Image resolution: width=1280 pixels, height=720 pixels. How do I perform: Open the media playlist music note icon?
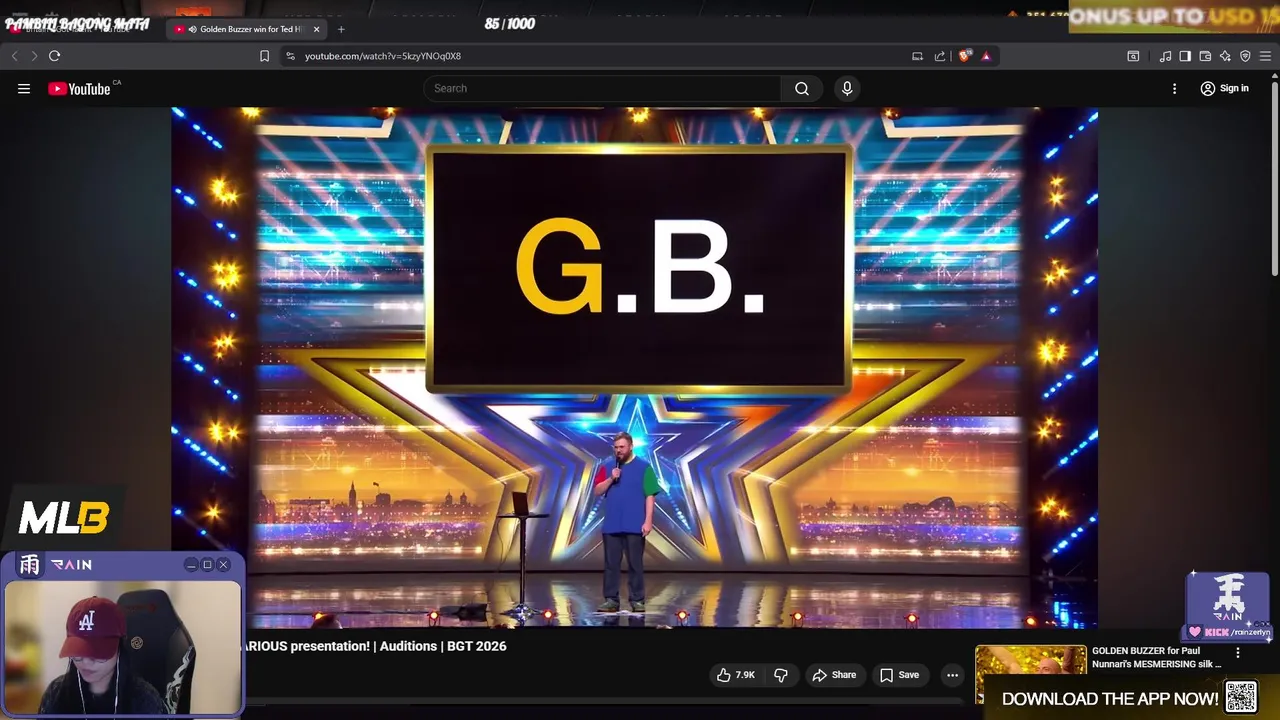(x=1165, y=56)
